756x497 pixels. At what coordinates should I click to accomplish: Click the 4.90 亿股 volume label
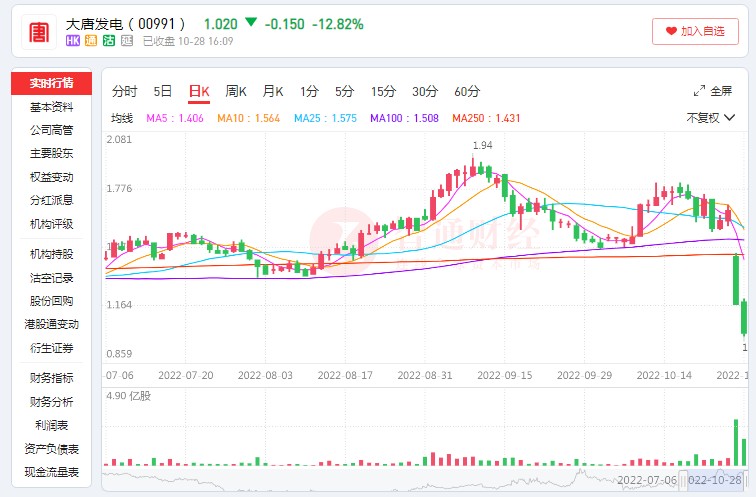point(128,396)
